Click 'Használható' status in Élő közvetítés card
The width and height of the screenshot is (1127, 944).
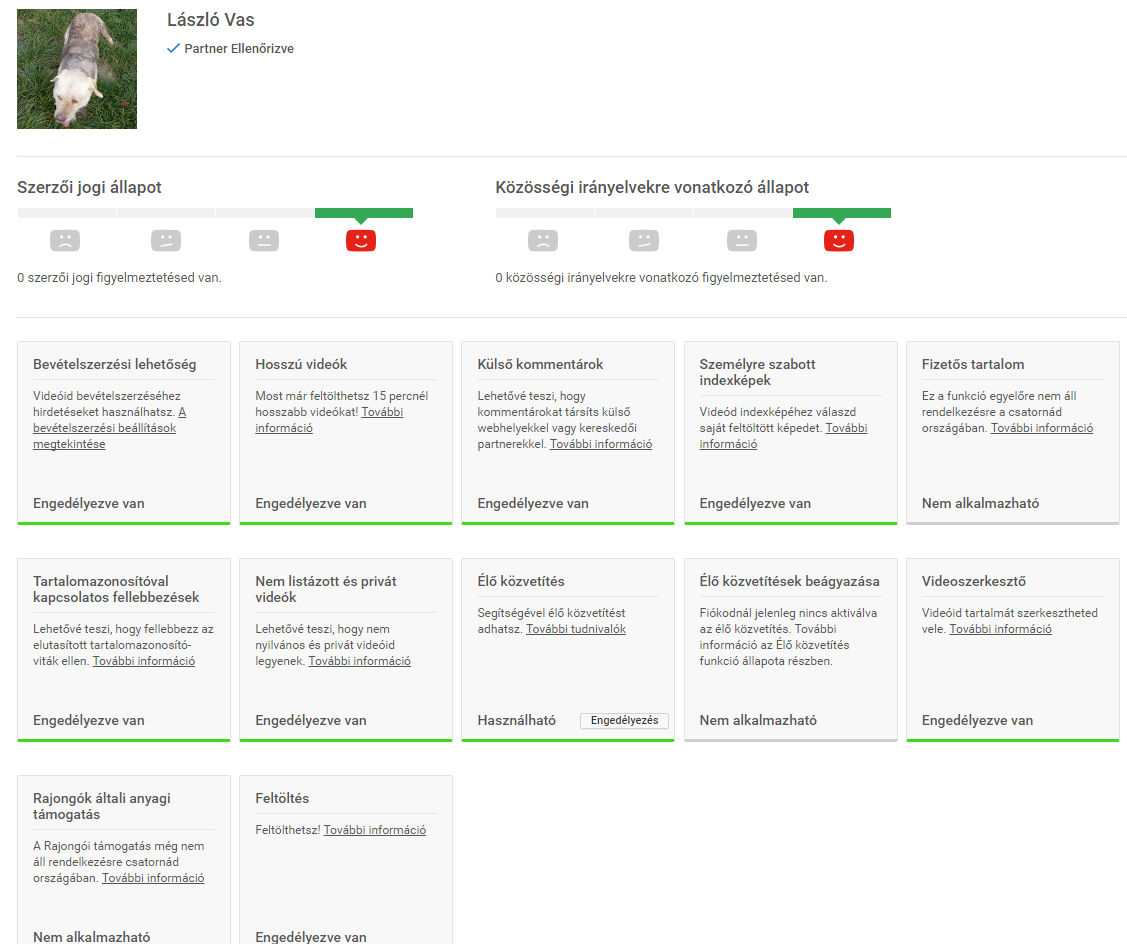tap(517, 720)
